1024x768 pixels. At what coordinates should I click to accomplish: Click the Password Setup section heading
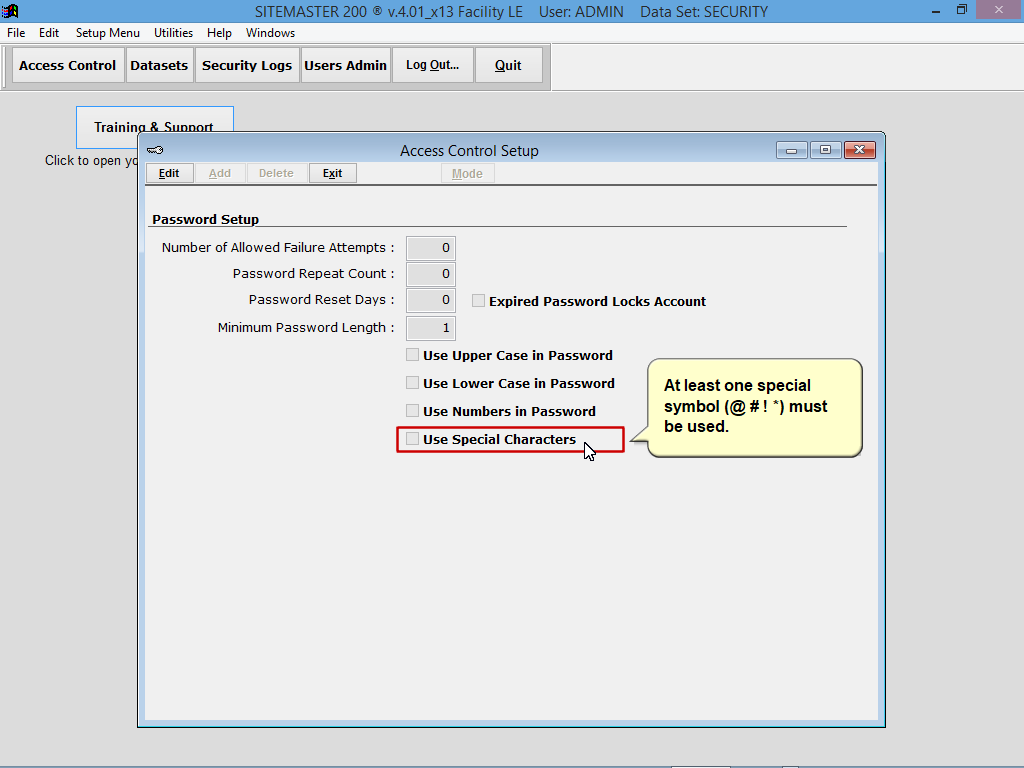tap(206, 219)
